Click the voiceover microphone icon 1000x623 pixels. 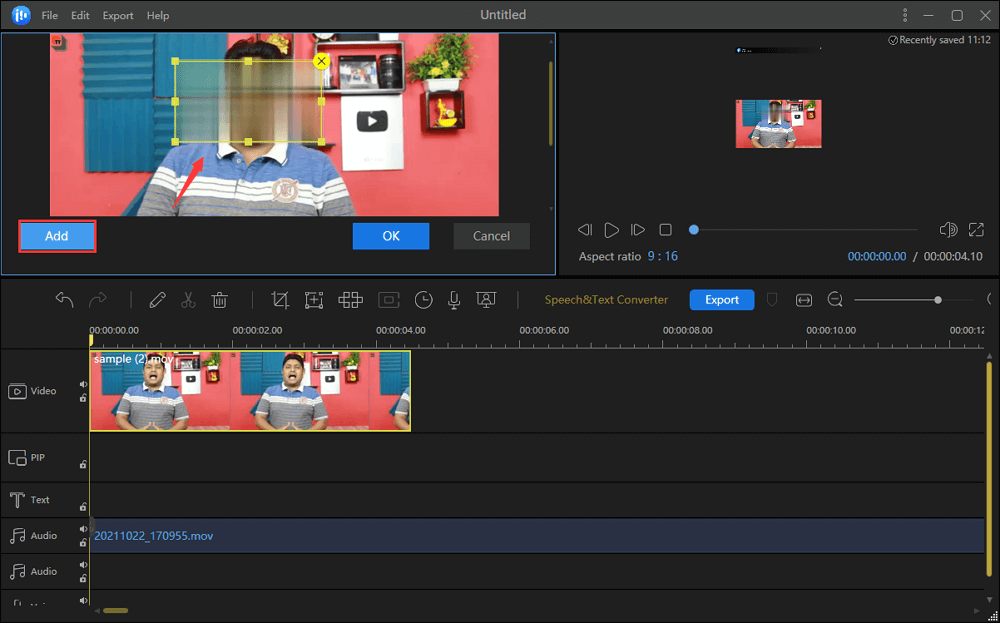(x=454, y=300)
